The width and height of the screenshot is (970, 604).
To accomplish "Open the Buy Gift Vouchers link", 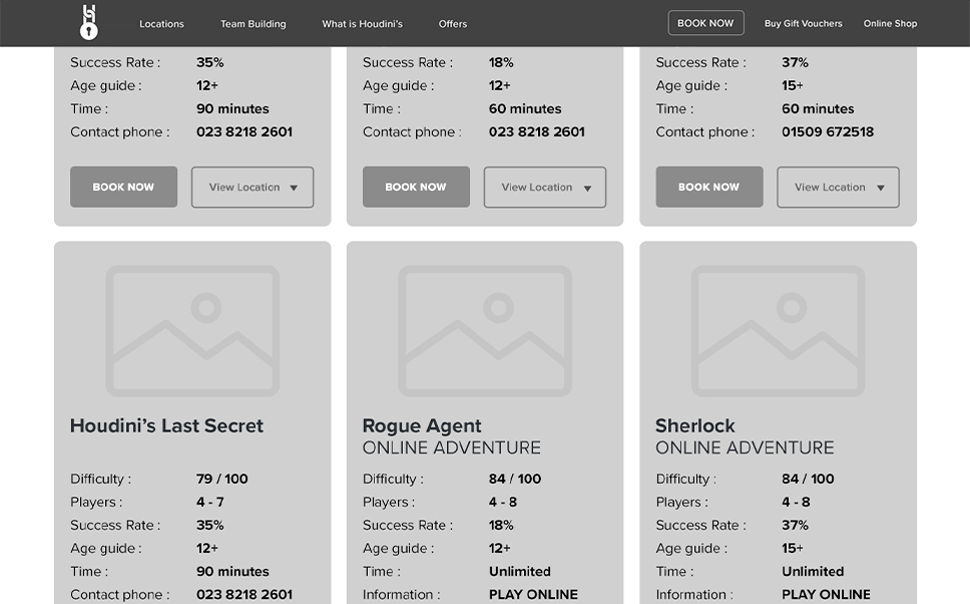I will 803,24.
